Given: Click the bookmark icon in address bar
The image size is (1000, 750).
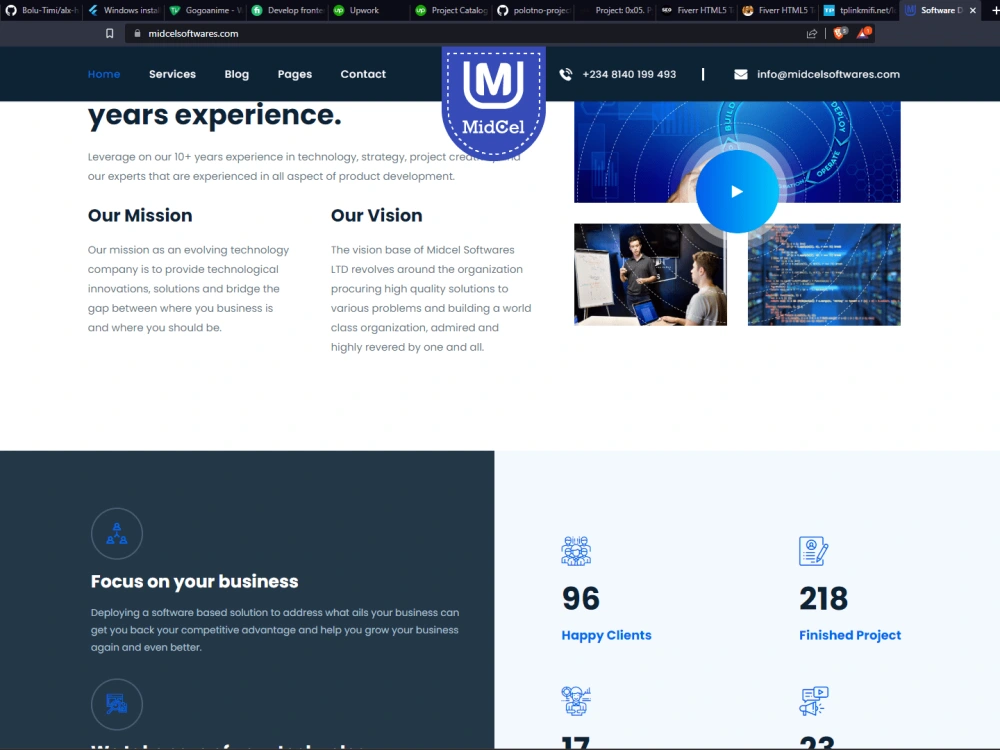Looking at the screenshot, I should (110, 34).
